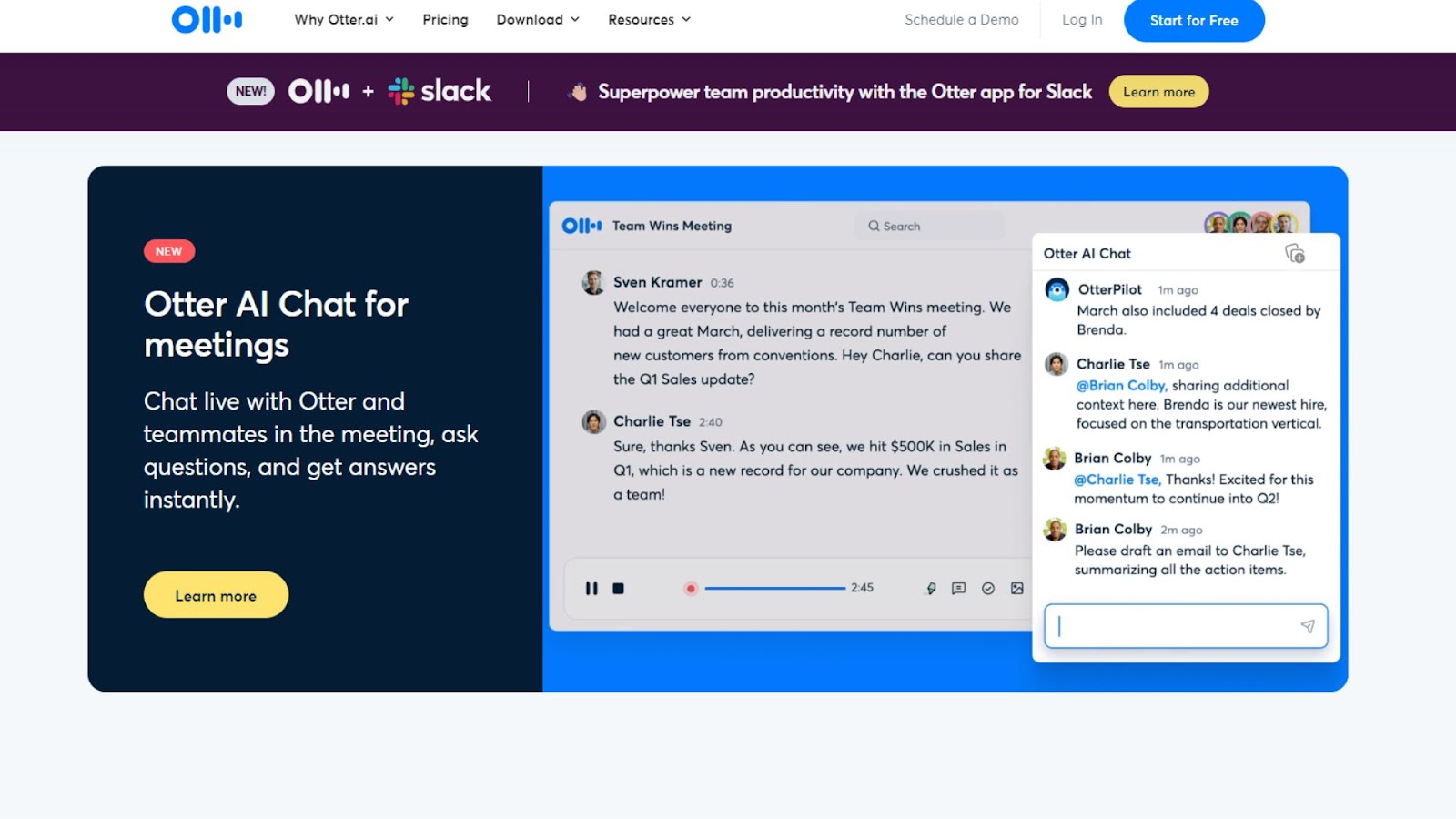Click the highlighter icon in the playback bar
Viewport: 1456px width, 819px height.
931,589
